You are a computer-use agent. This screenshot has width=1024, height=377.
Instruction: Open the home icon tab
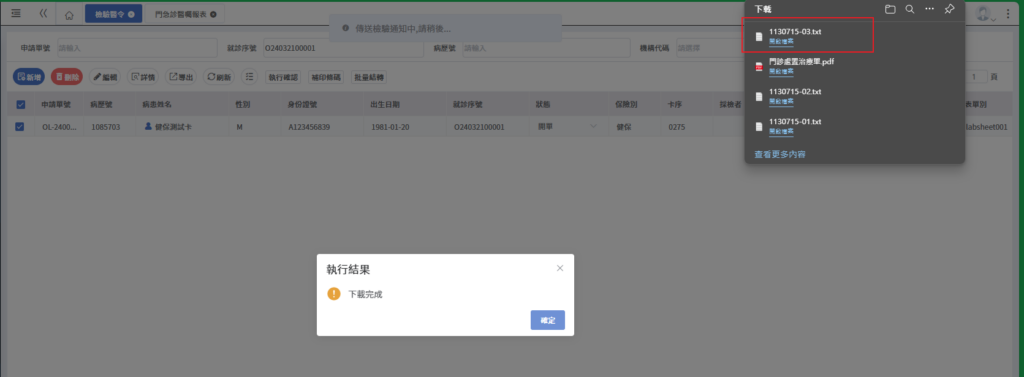69,14
